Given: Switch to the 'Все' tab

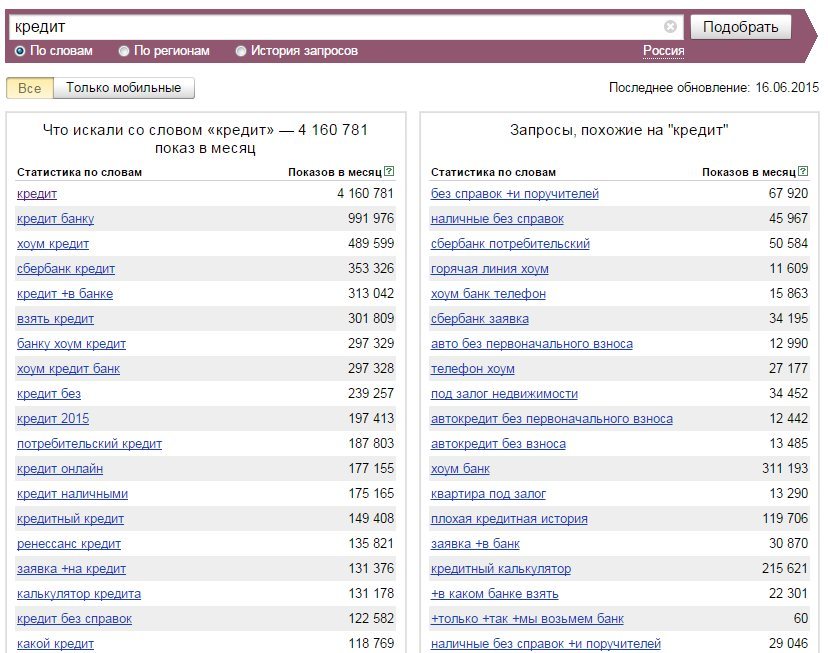Looking at the screenshot, I should coord(30,88).
